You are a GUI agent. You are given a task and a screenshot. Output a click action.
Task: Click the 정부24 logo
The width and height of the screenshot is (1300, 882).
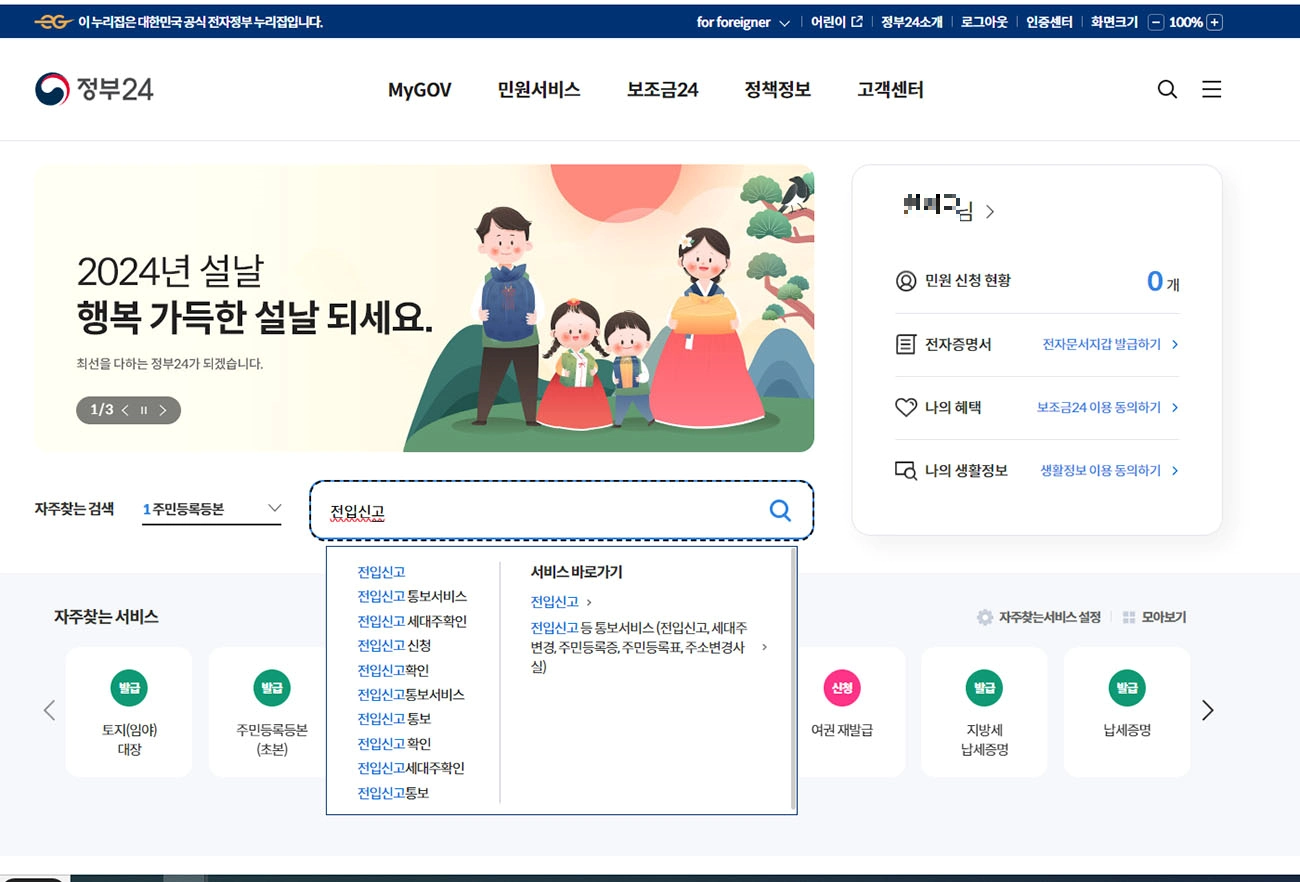point(94,89)
